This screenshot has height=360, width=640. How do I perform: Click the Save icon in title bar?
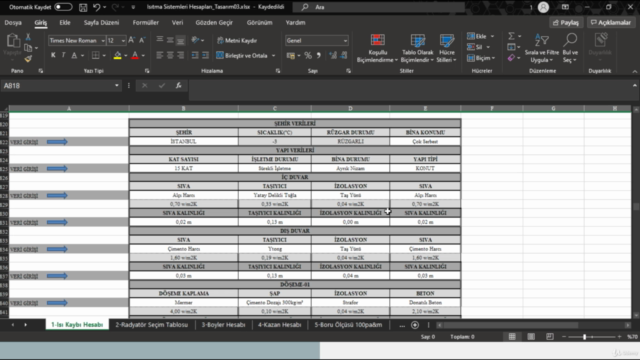(83, 7)
